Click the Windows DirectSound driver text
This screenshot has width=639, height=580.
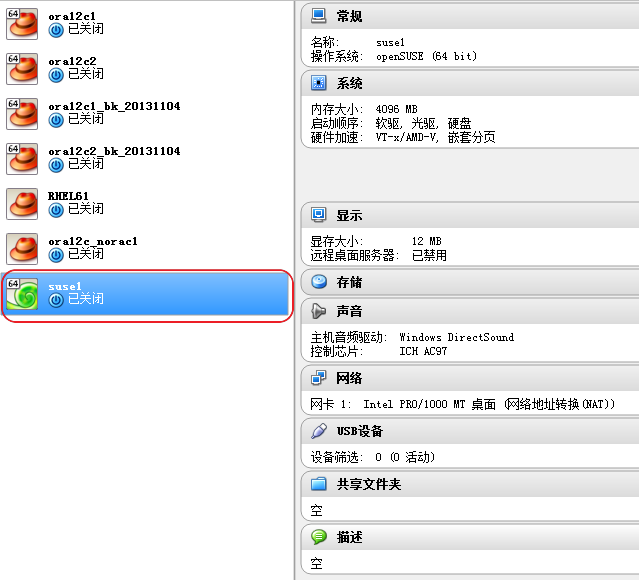pos(456,337)
